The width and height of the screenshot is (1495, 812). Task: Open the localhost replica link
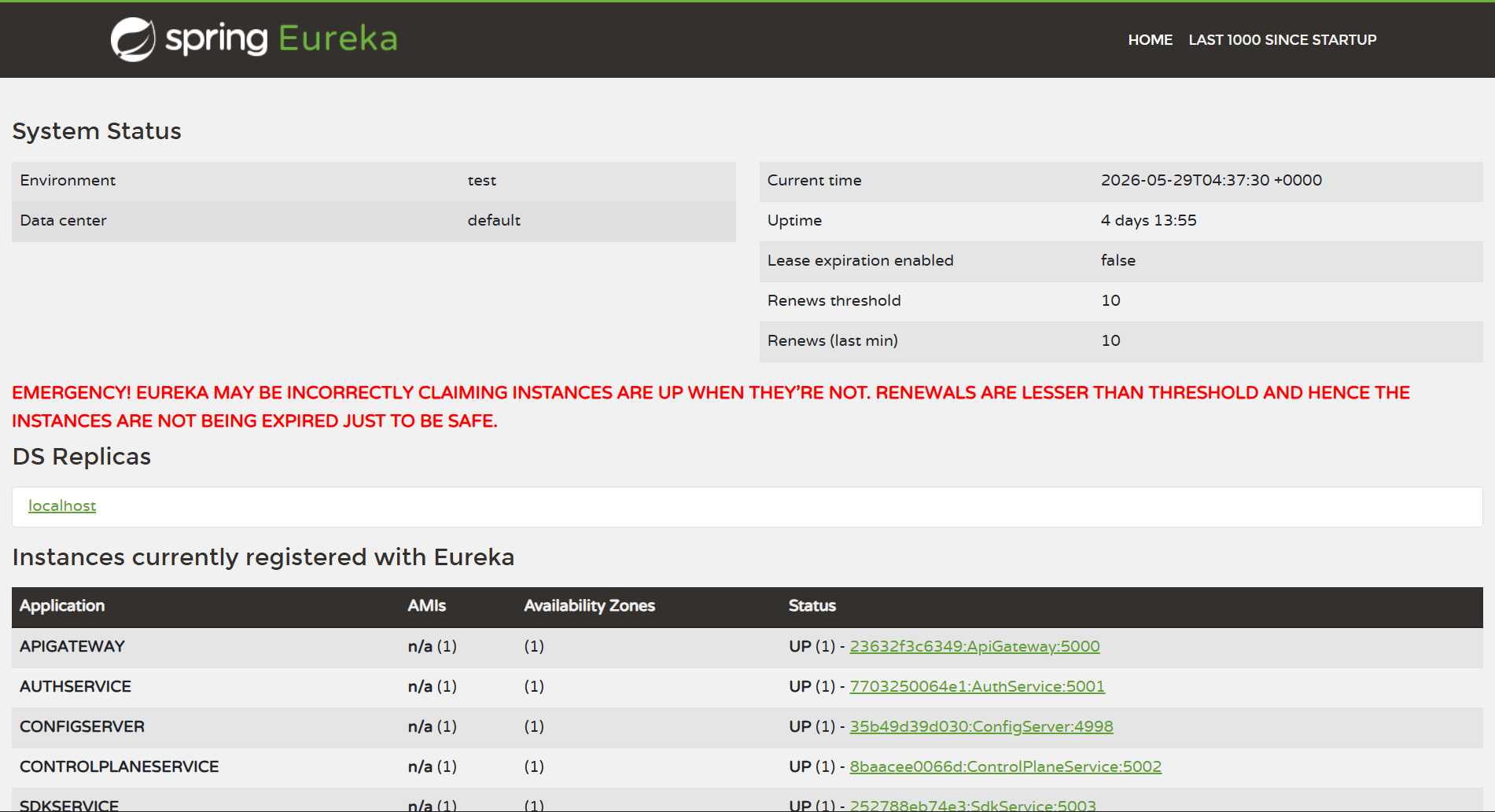(62, 506)
